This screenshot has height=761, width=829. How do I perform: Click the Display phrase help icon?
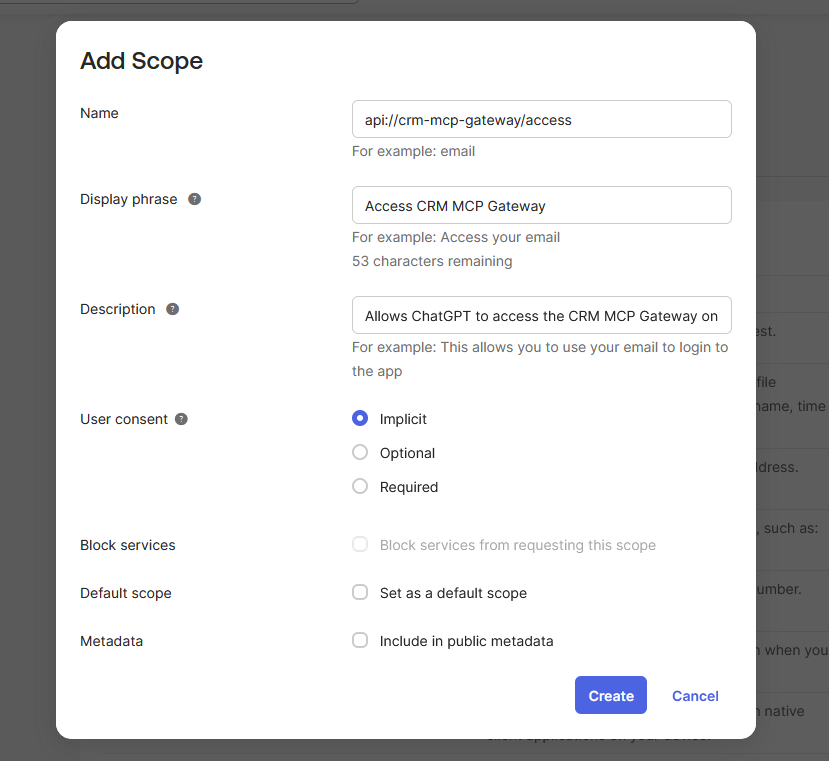195,199
